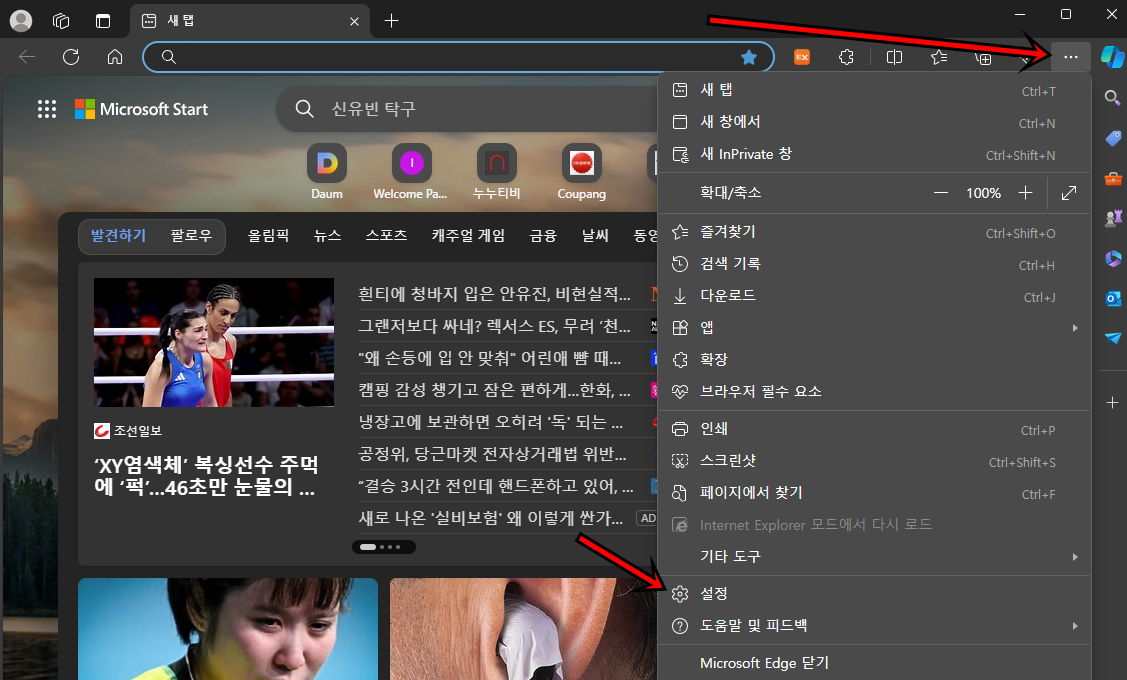Open the 날씨 feed tab

[595, 236]
